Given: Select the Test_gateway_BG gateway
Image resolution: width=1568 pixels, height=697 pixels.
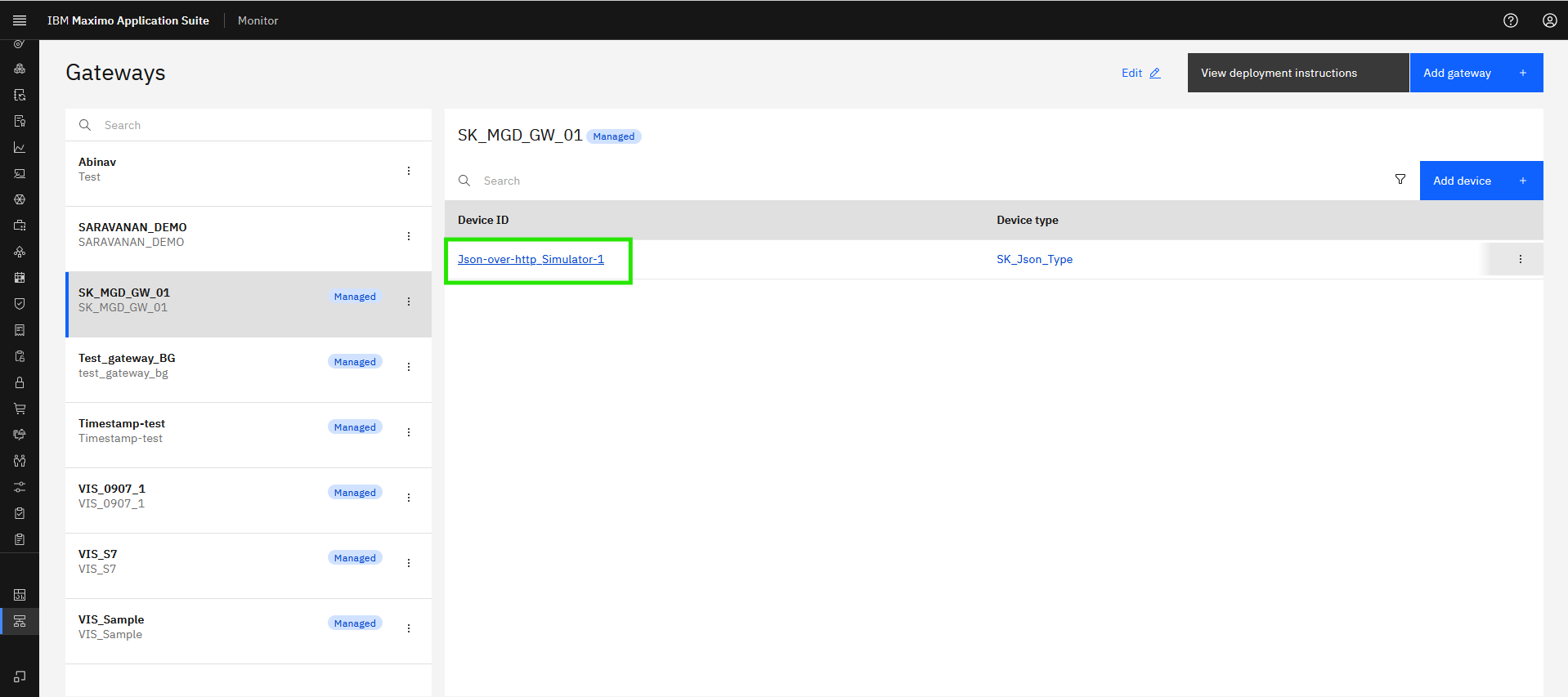Looking at the screenshot, I should click(x=249, y=369).
